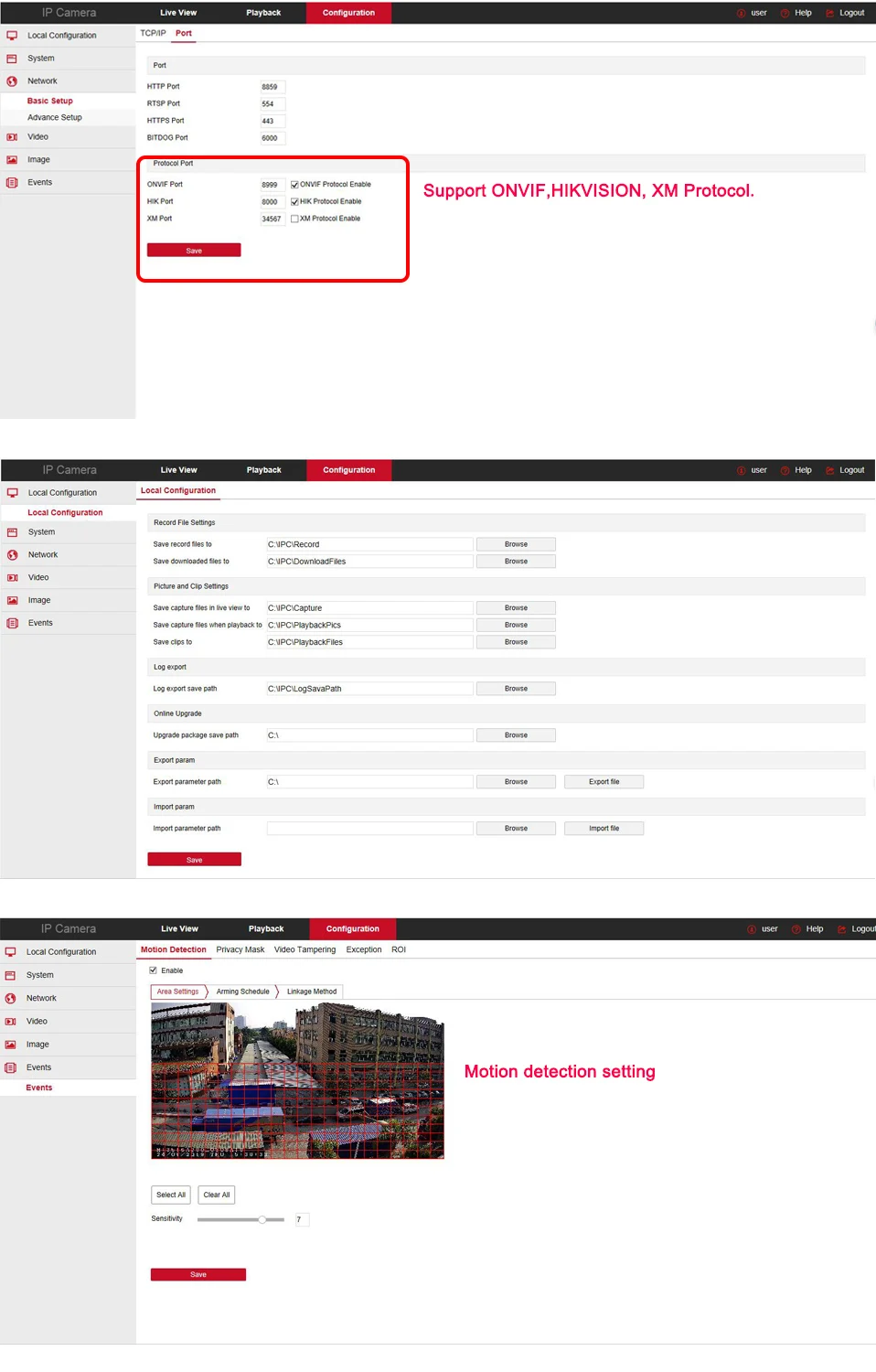Click Save clips to path field

(369, 642)
